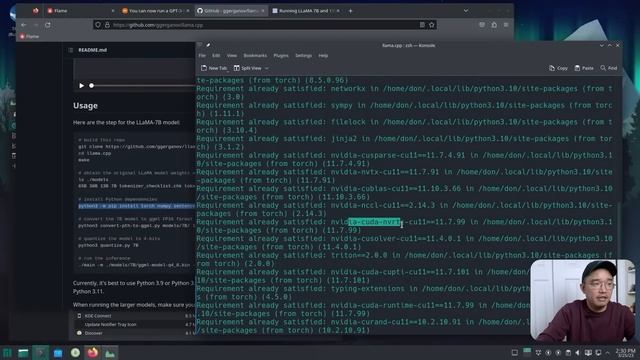Open the KDE application launcher

click(x=7, y=353)
